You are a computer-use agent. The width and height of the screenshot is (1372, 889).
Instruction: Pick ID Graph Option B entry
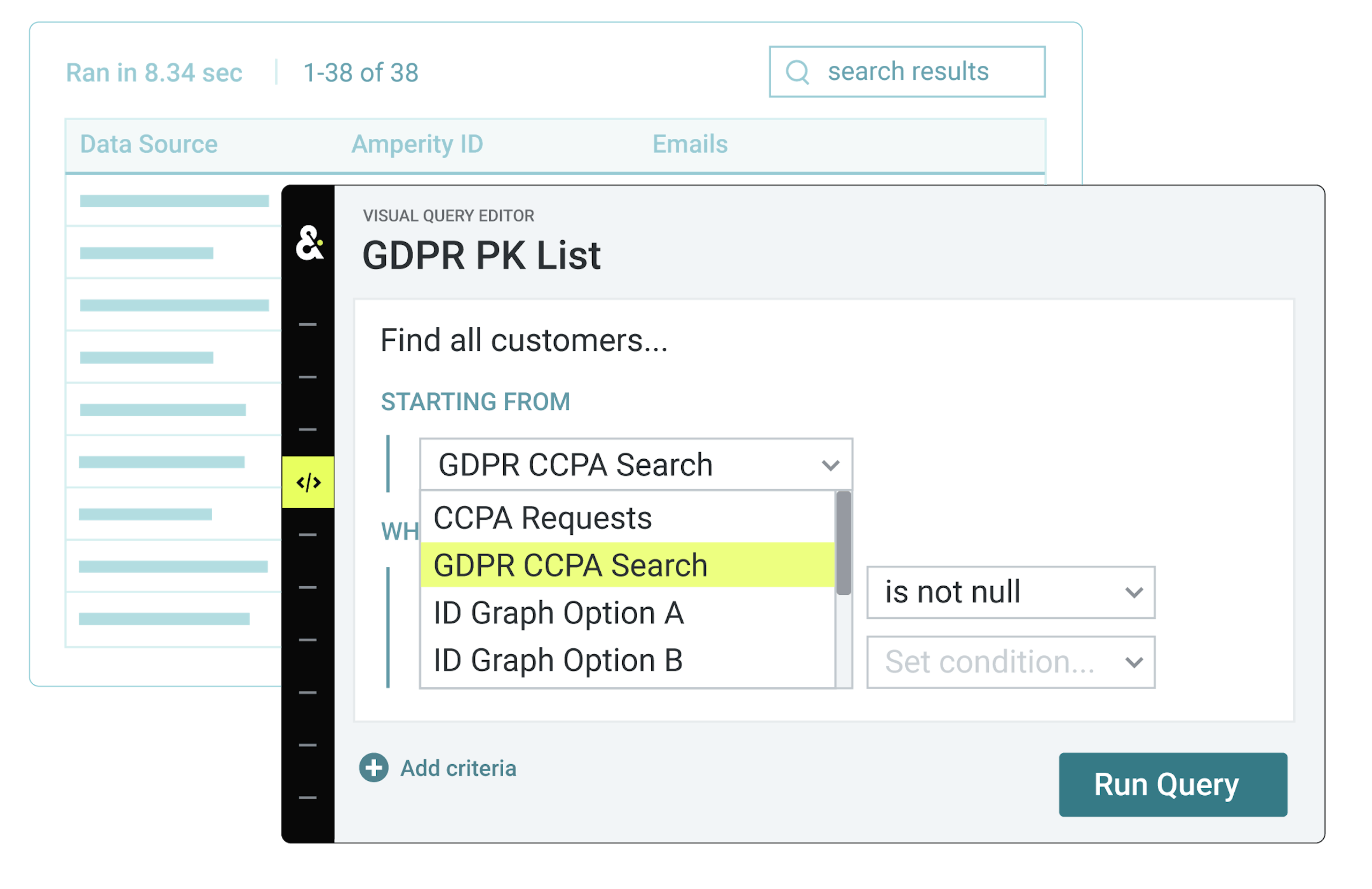(x=558, y=660)
